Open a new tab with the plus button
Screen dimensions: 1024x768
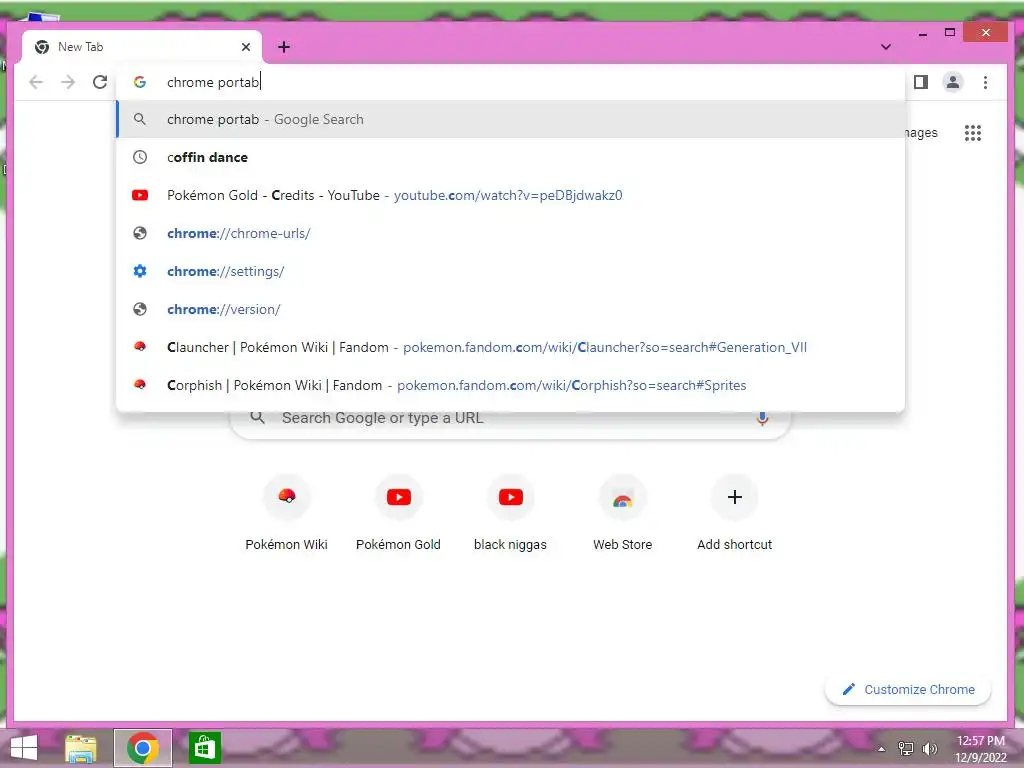284,47
